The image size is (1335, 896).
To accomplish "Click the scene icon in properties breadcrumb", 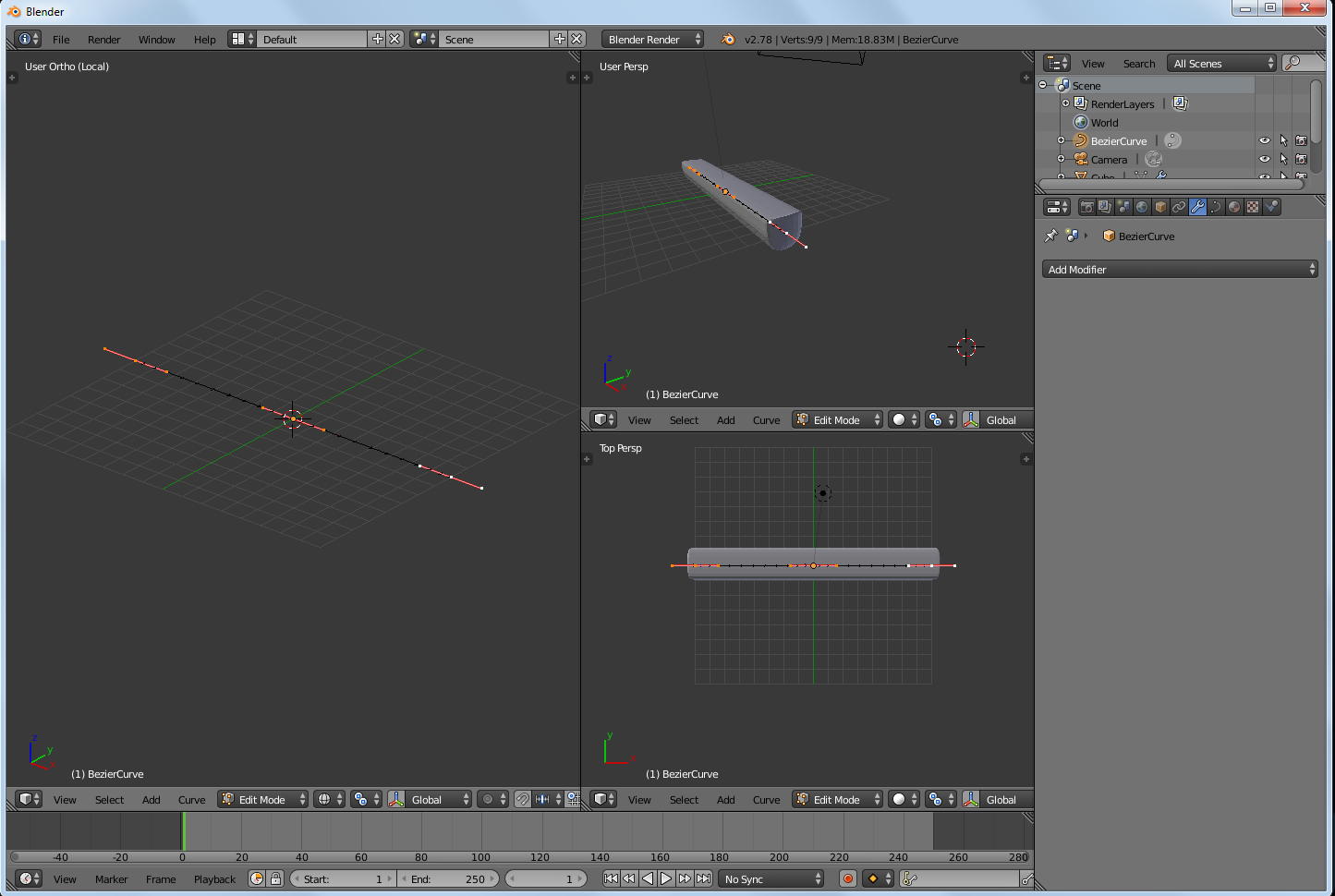I will pos(1072,236).
